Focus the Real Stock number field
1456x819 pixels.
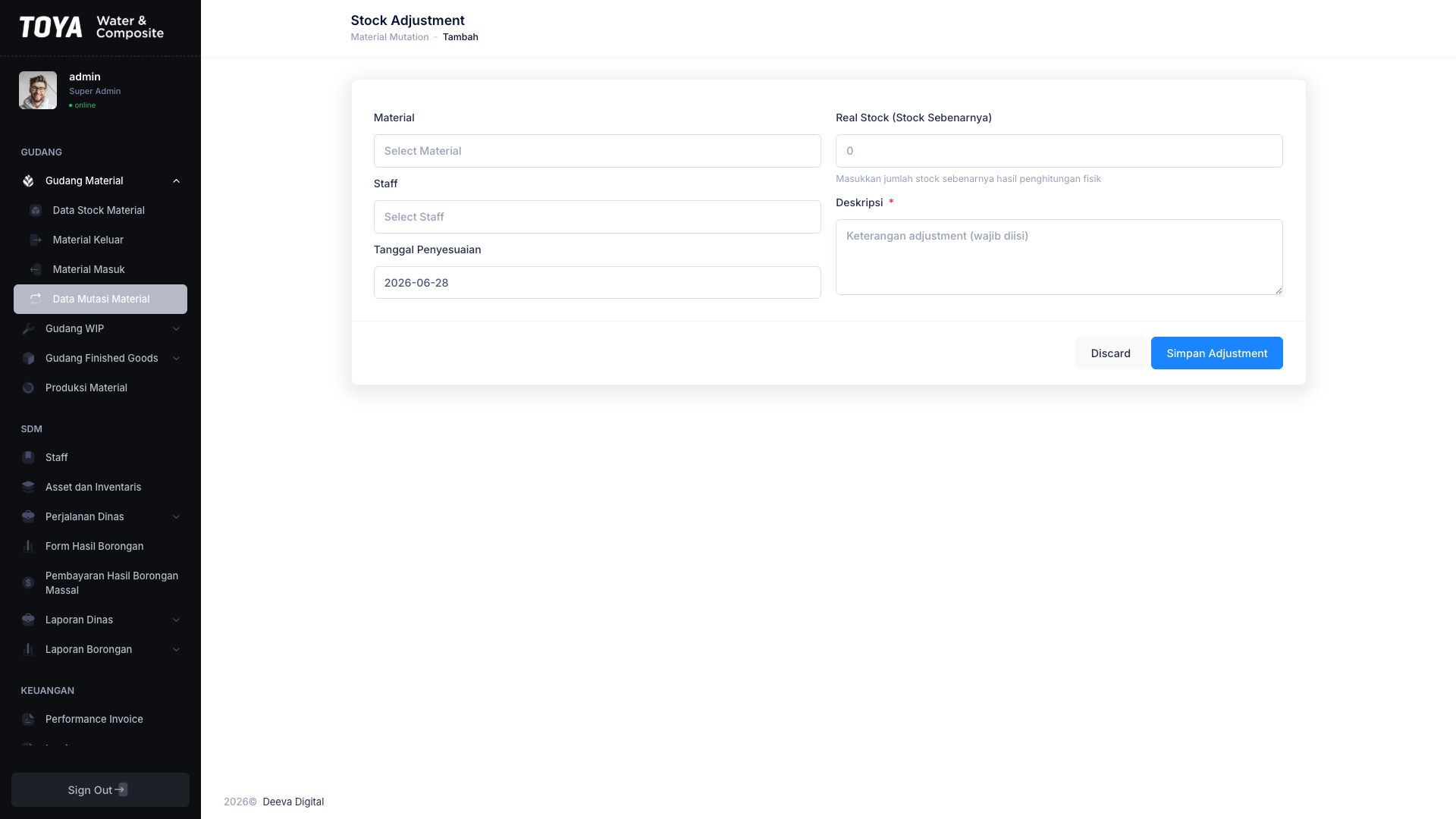1059,151
